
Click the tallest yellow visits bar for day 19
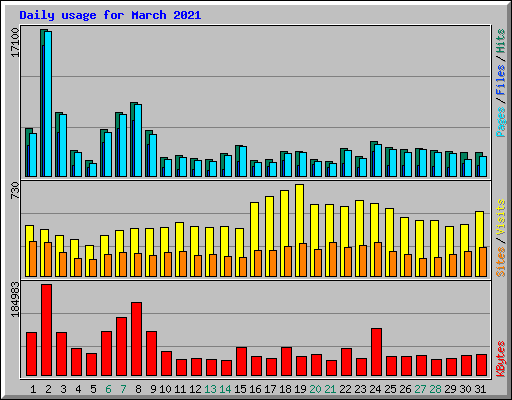299,230
